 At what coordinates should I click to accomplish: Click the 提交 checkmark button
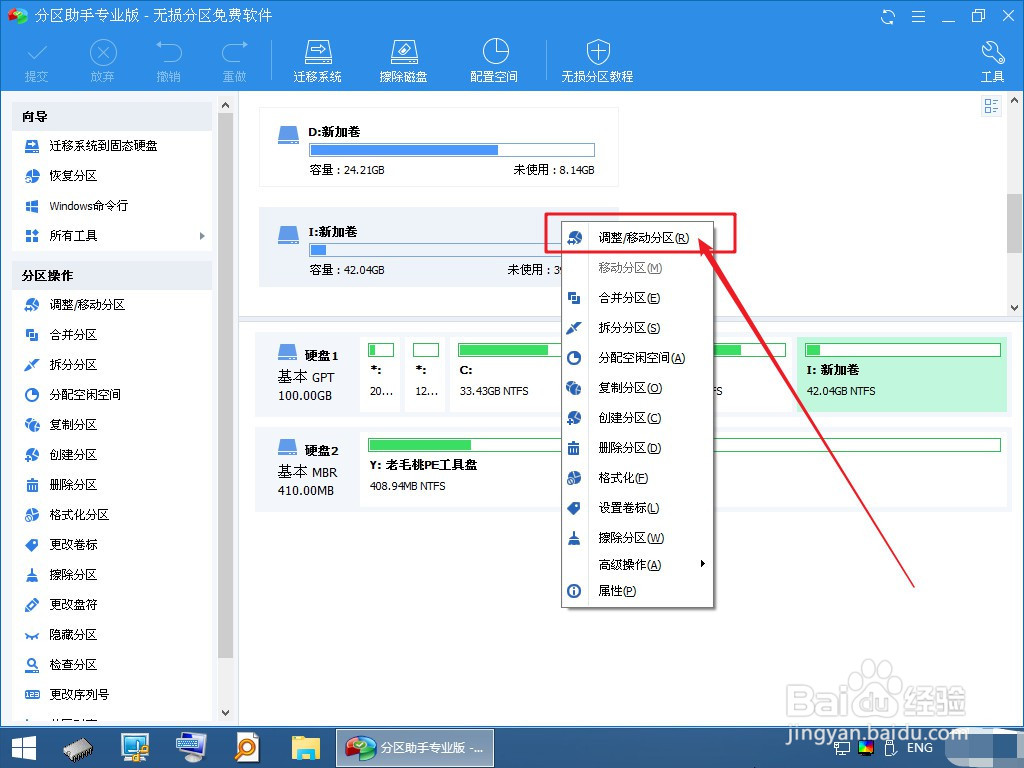37,62
